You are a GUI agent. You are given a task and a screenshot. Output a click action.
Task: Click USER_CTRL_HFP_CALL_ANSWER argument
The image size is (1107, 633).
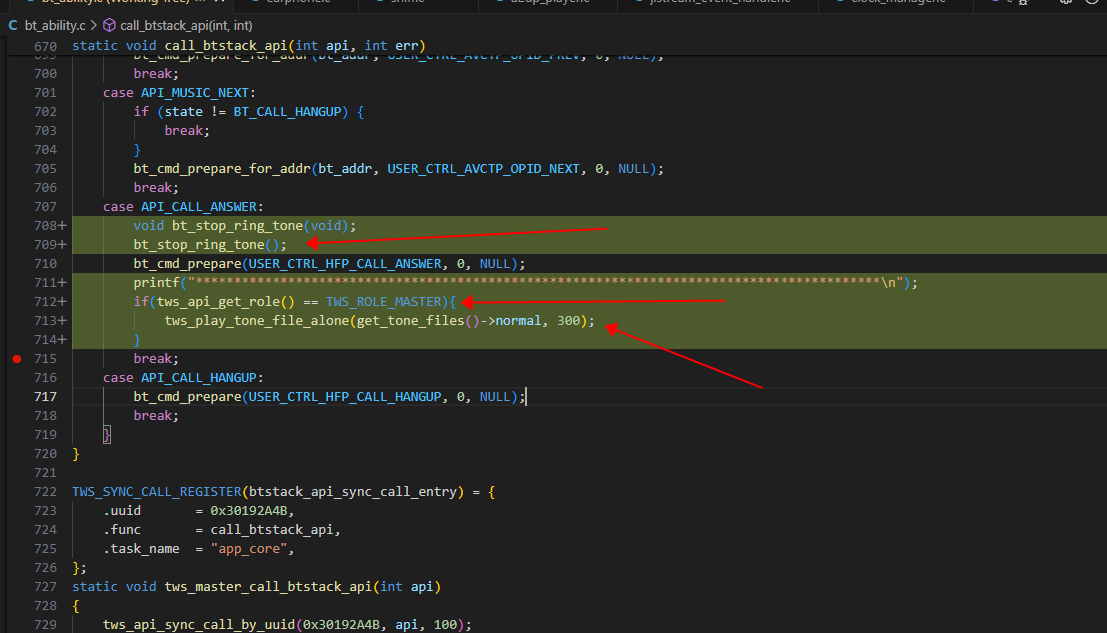345,264
